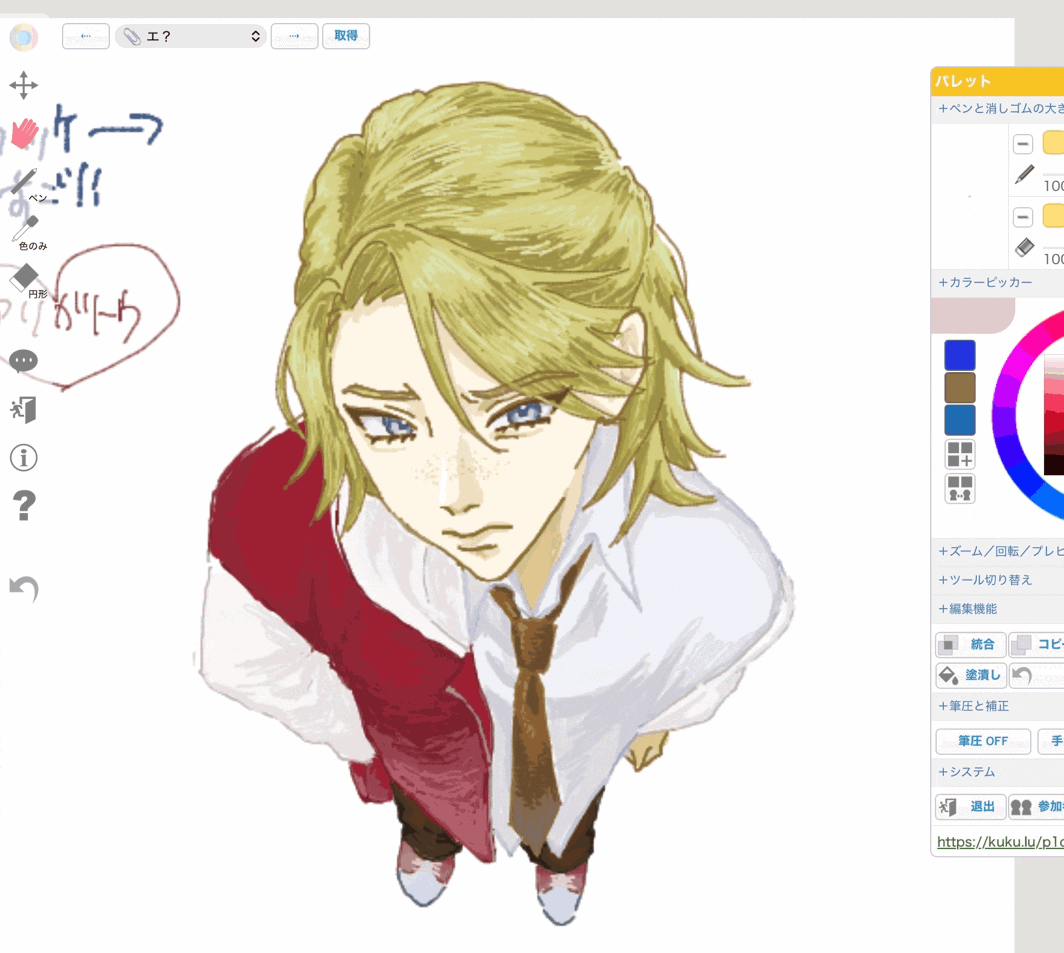Decrease pen size minus button
Image resolution: width=1064 pixels, height=953 pixels.
(1023, 144)
